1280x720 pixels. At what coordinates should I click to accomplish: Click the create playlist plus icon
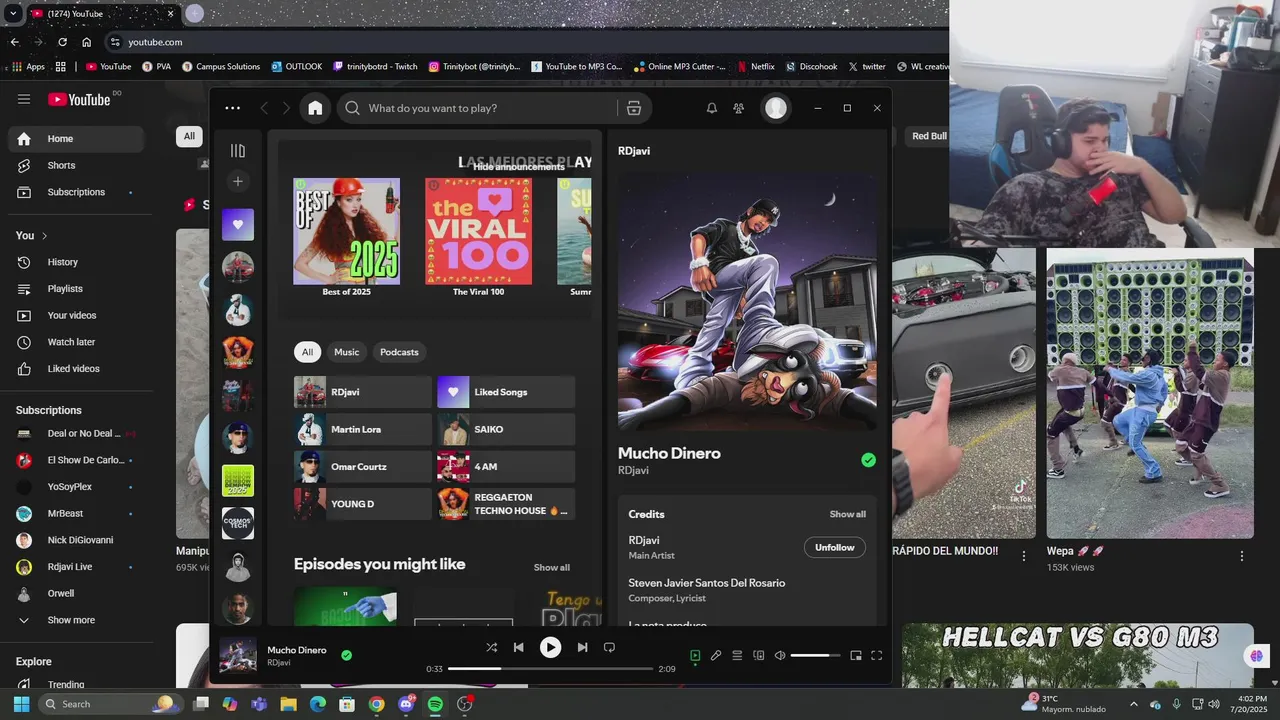coord(238,181)
